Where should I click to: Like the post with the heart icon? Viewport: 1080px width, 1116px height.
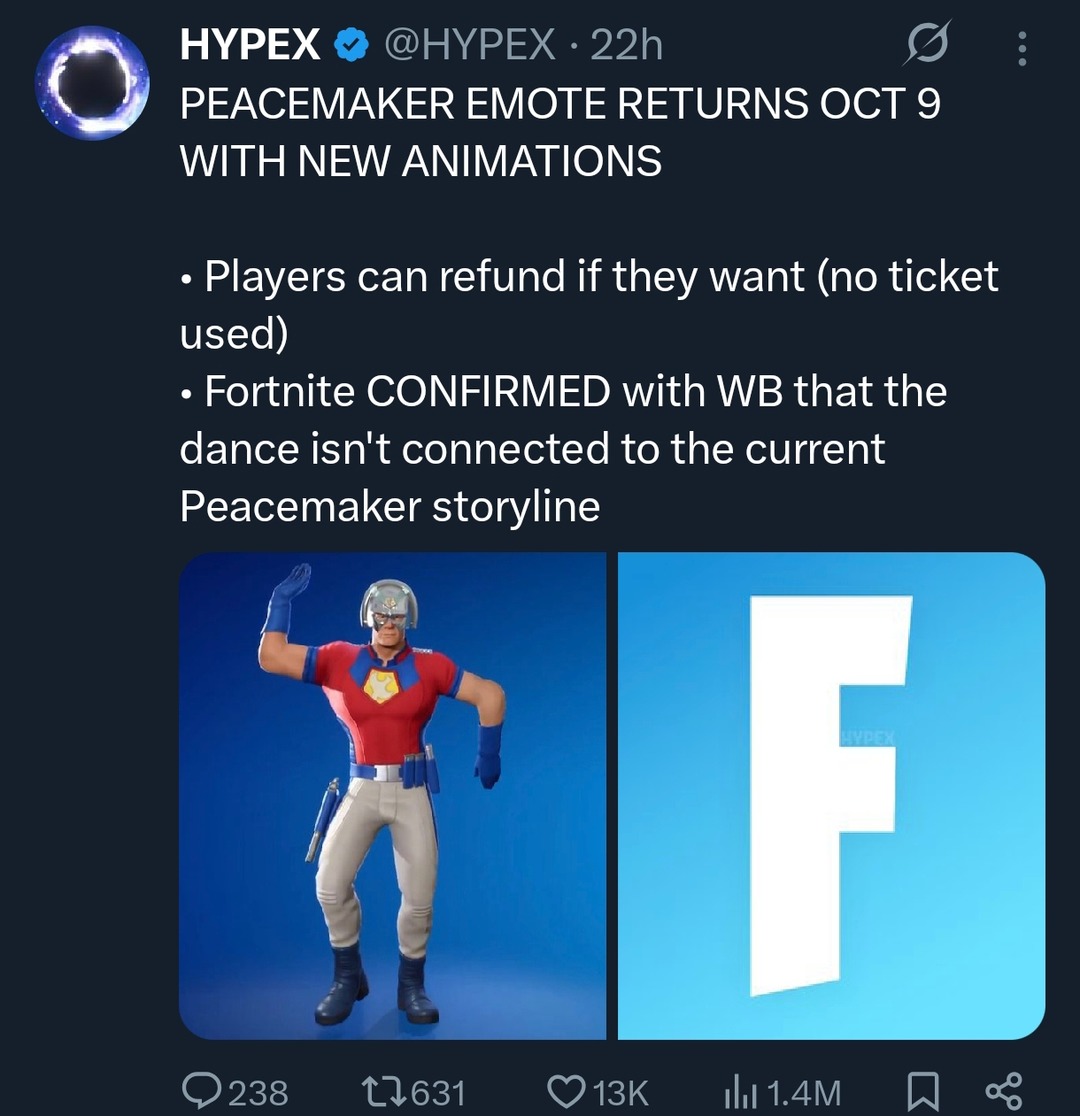tap(570, 1091)
